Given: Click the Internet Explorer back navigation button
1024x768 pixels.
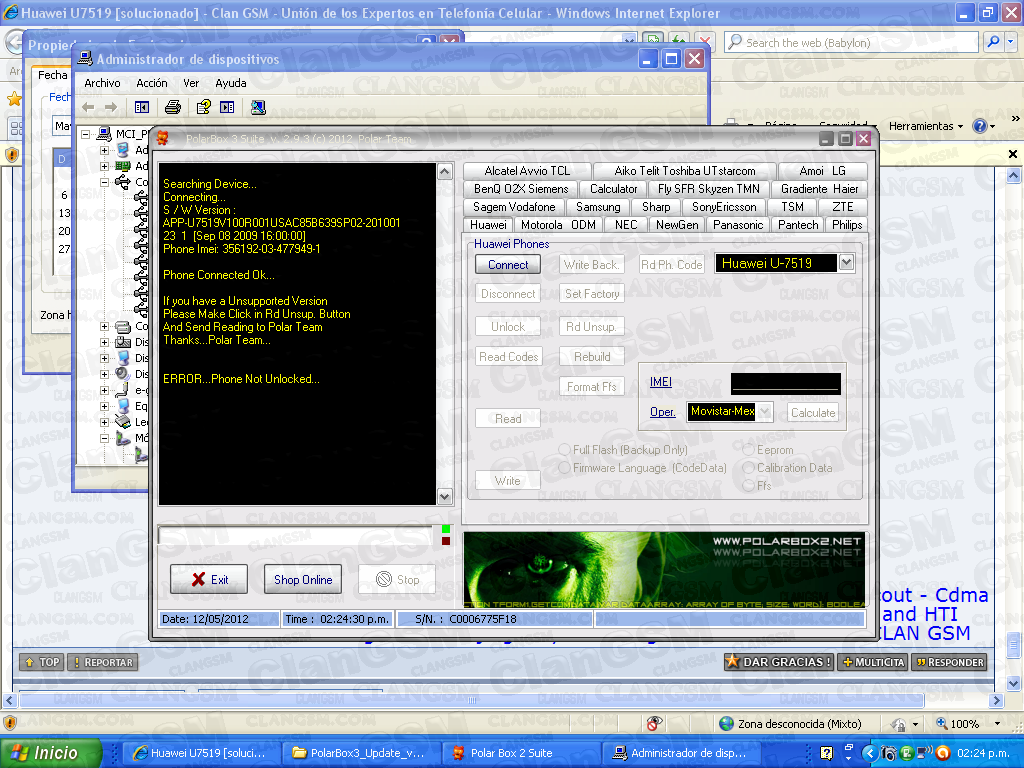Looking at the screenshot, I should 13,42.
